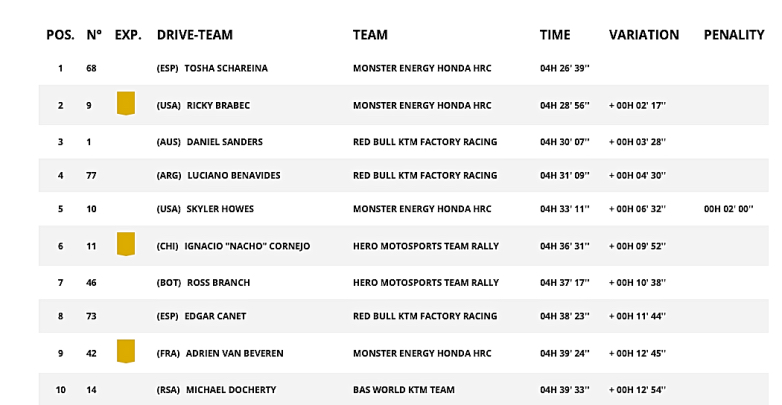Click the yellow badge beside Ricky Brabec
This screenshot has height=405, width=782.
pos(126,103)
